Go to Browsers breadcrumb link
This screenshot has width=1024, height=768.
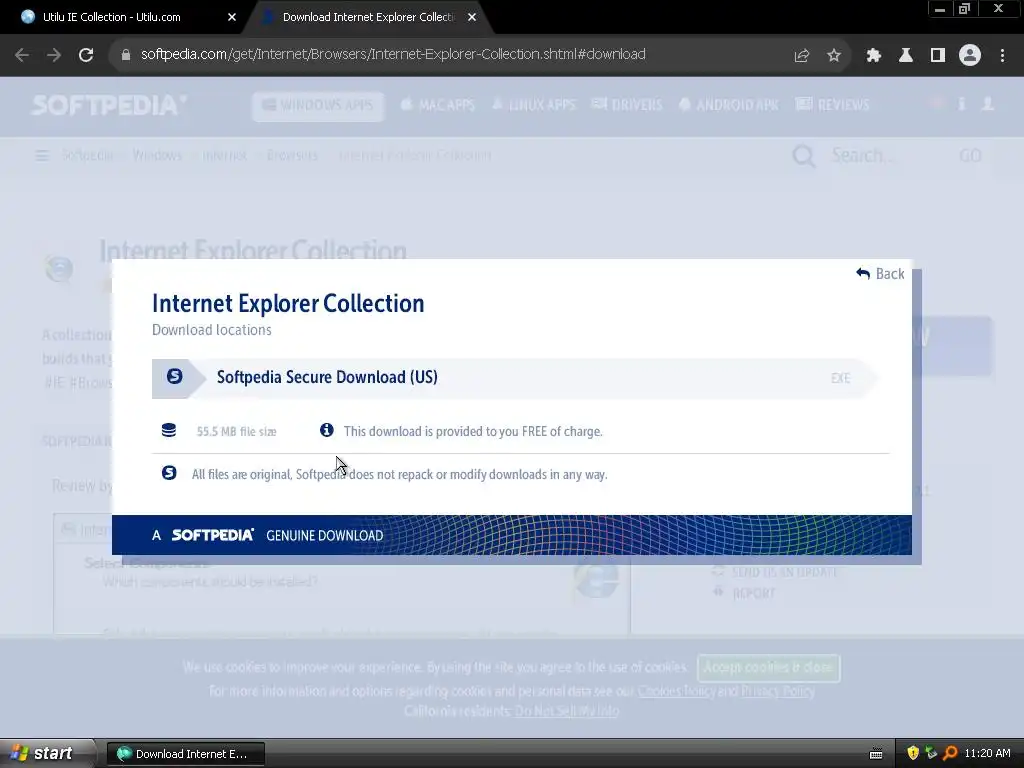[292, 155]
